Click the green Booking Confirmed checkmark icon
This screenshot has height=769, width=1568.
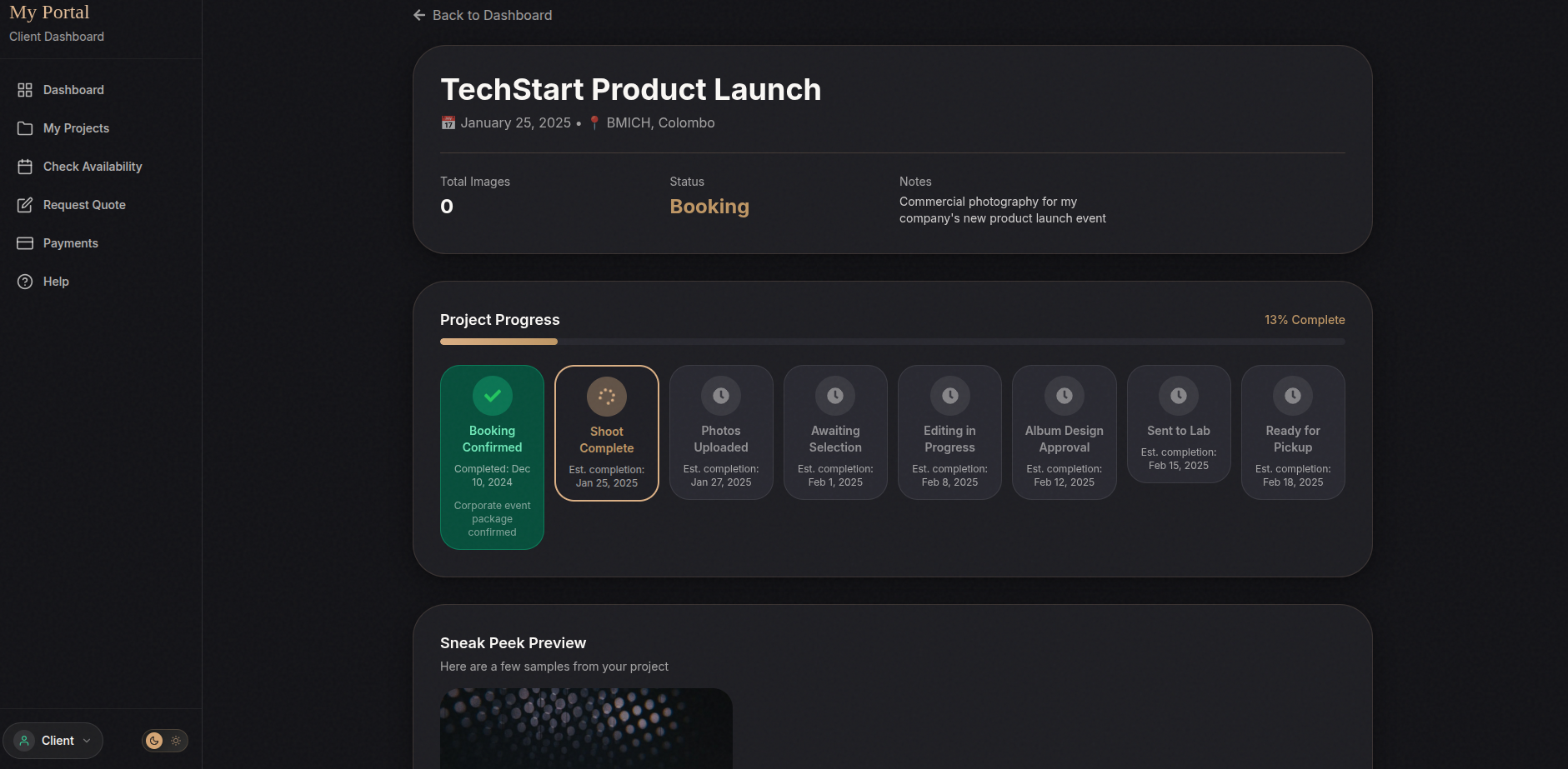(492, 396)
